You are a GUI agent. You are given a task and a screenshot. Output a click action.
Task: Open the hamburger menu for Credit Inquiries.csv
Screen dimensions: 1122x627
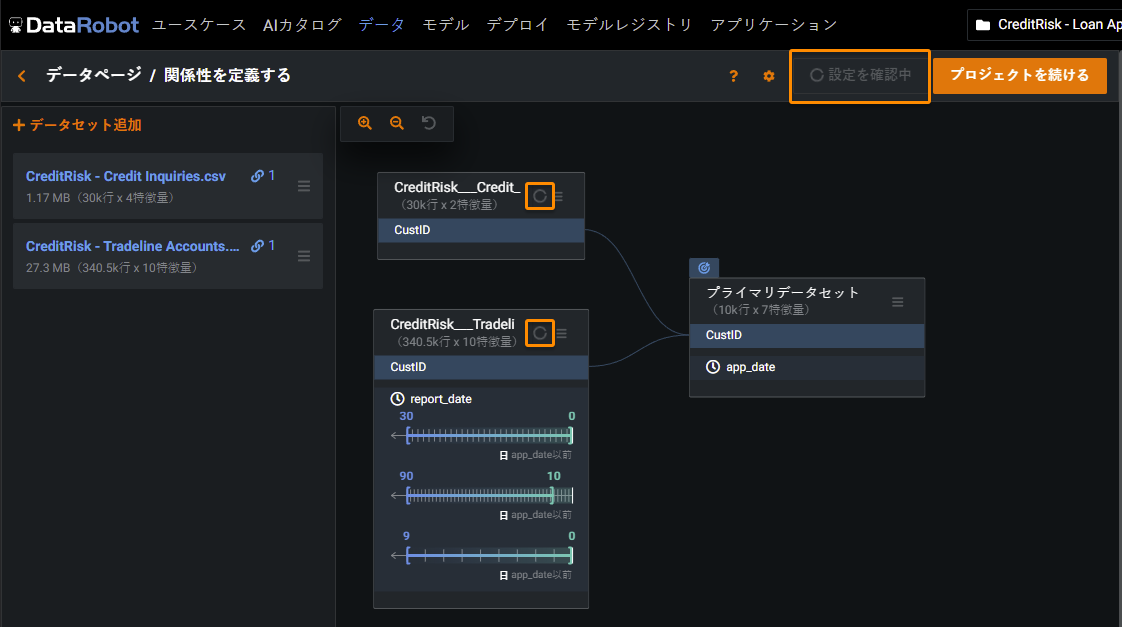304,186
